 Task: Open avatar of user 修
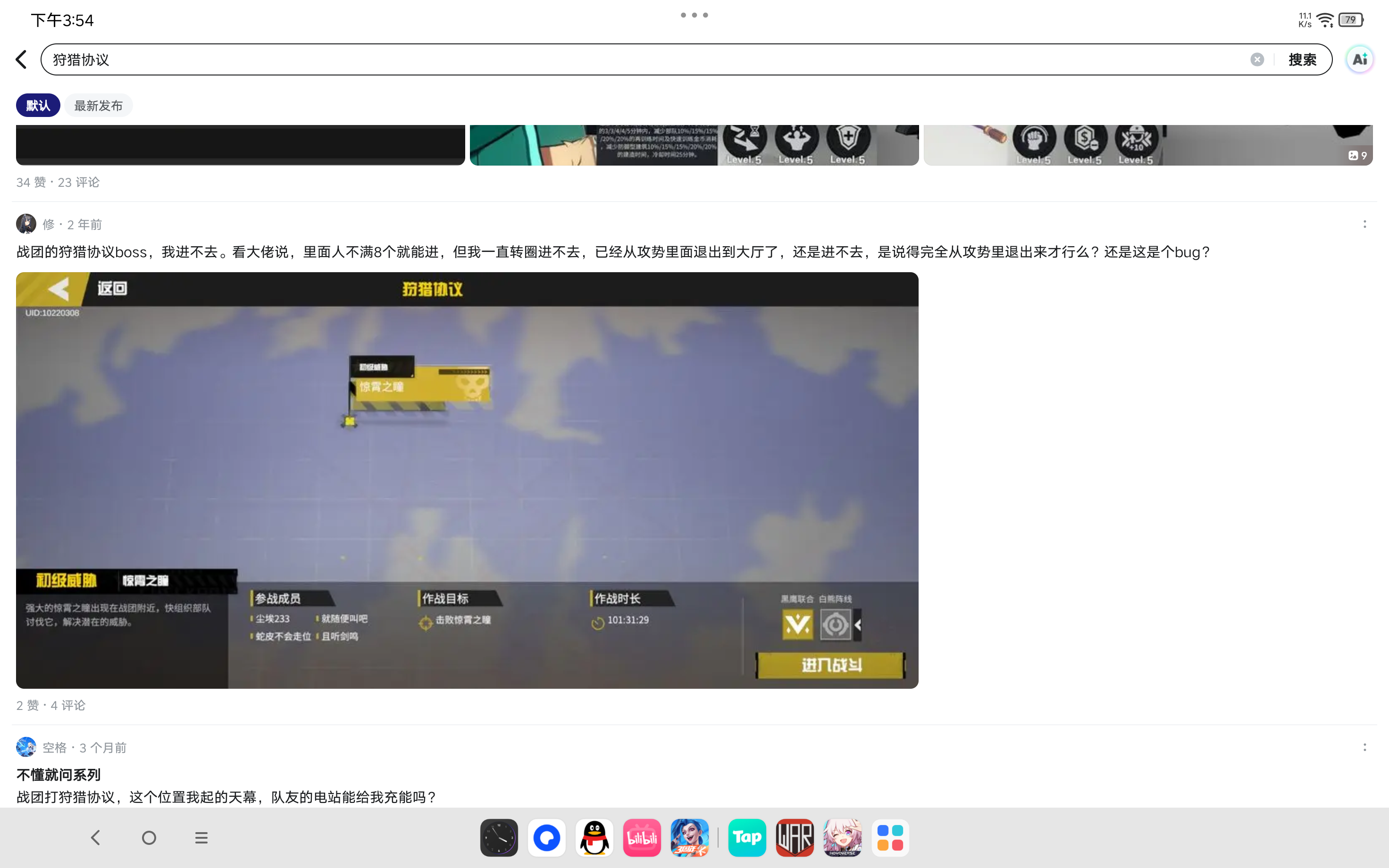tap(26, 224)
